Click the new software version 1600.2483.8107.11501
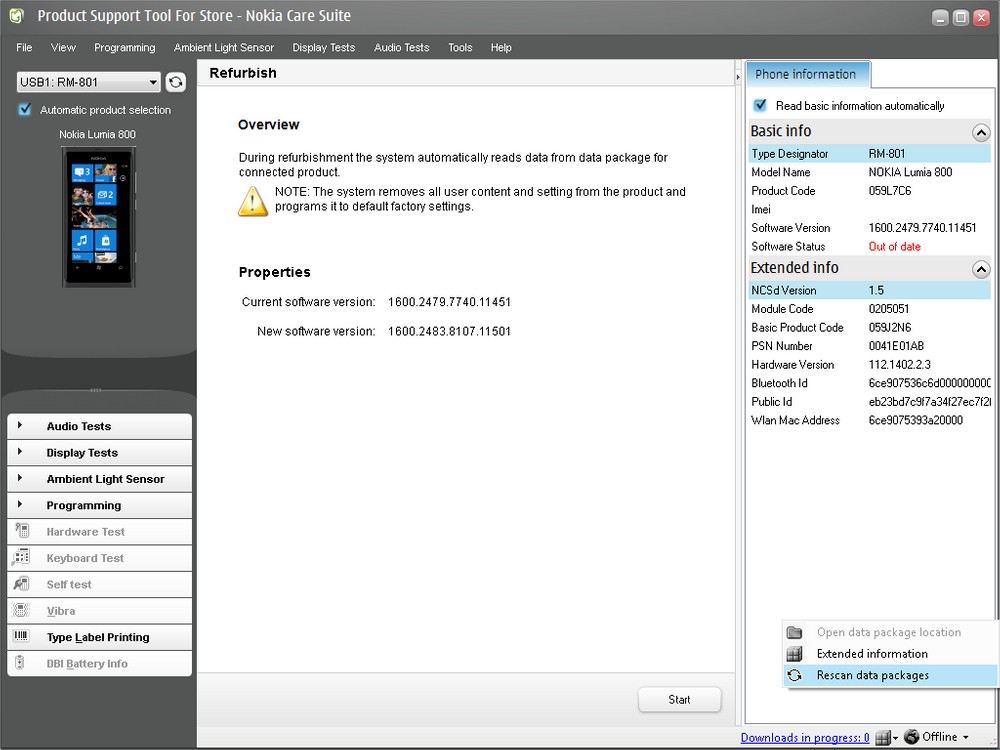The height and width of the screenshot is (750, 1000). [x=449, y=331]
